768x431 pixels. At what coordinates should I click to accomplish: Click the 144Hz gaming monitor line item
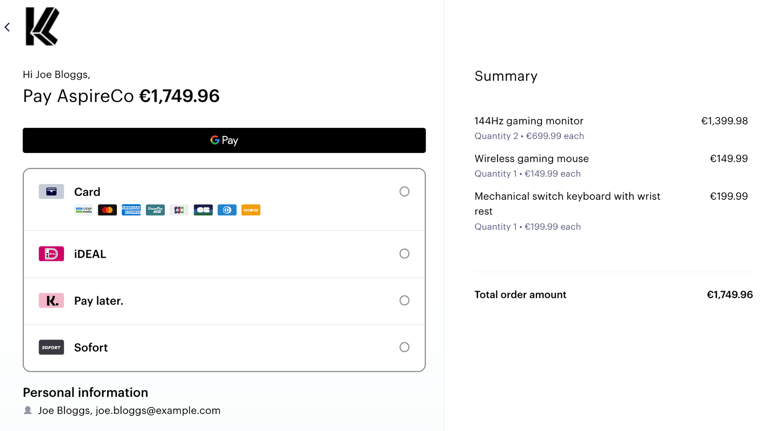[529, 121]
